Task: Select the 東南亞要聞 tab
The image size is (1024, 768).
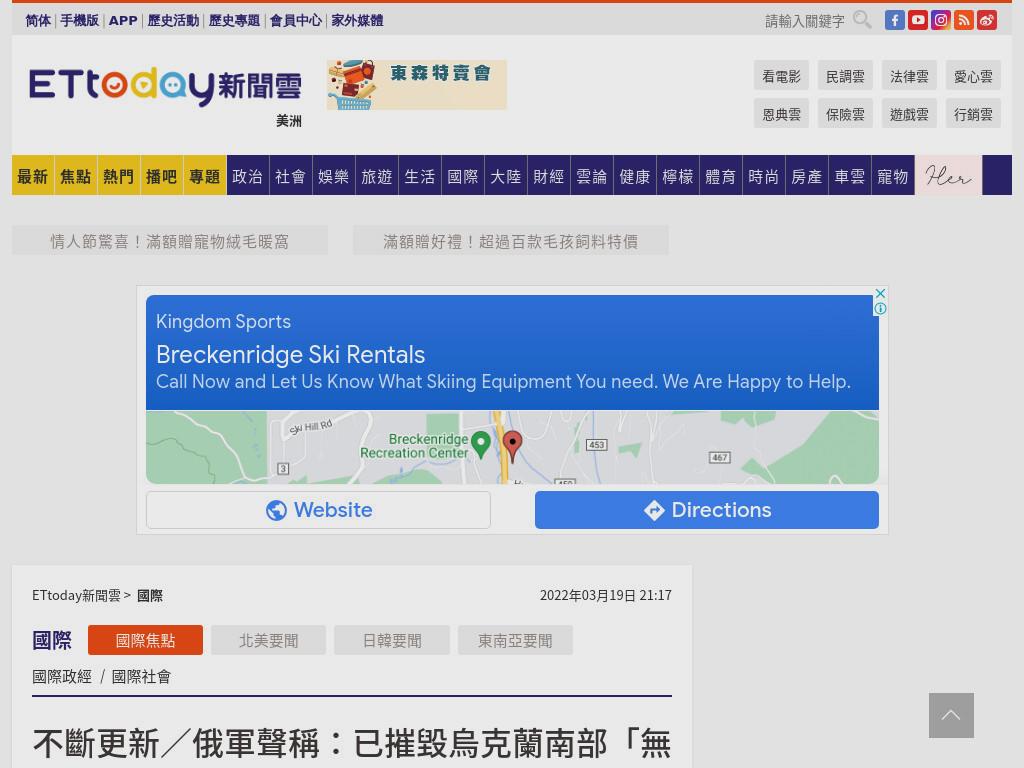Action: 515,640
